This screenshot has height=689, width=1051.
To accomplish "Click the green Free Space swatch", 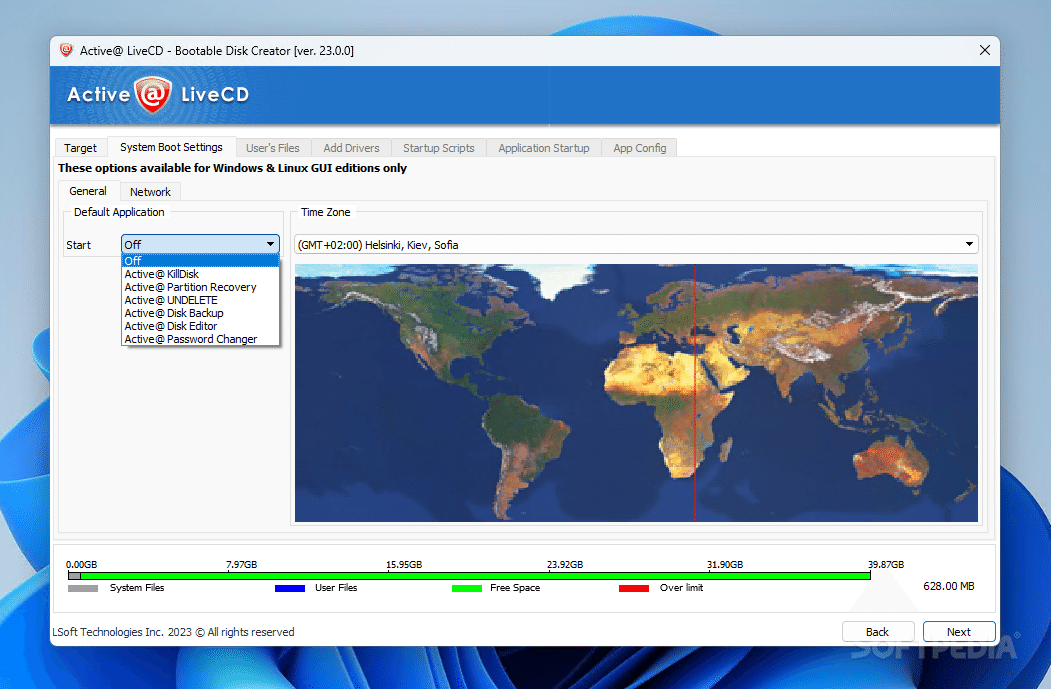I will pos(467,588).
